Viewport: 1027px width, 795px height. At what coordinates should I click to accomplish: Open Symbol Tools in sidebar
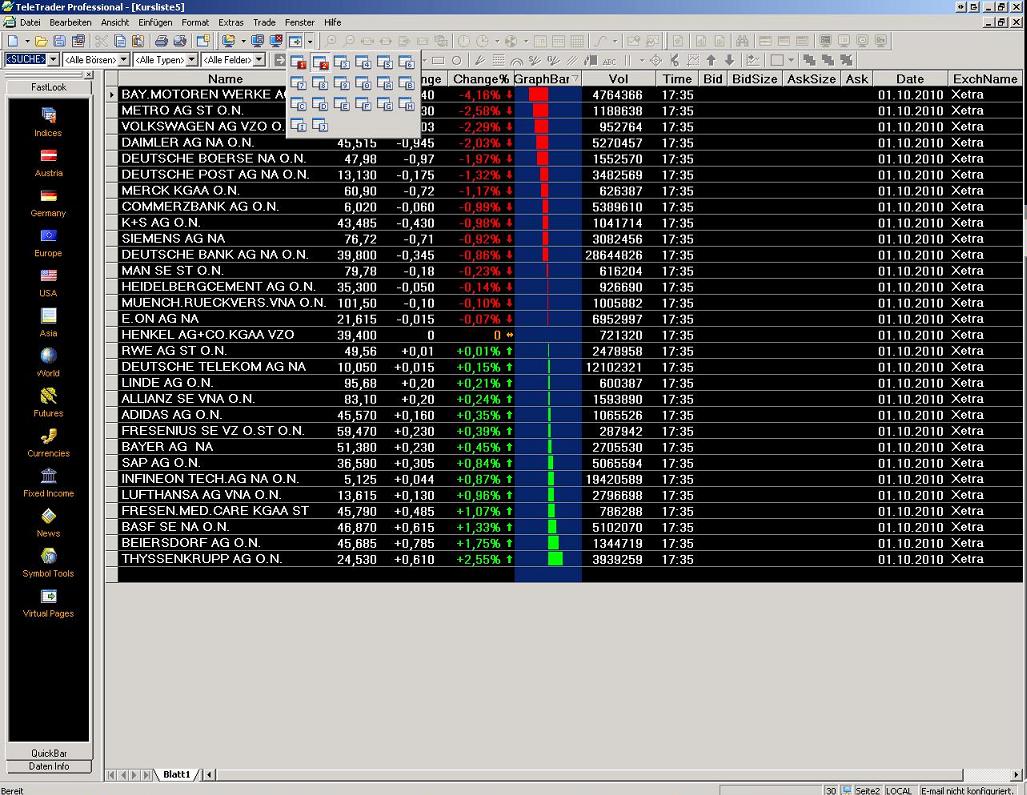(48, 556)
